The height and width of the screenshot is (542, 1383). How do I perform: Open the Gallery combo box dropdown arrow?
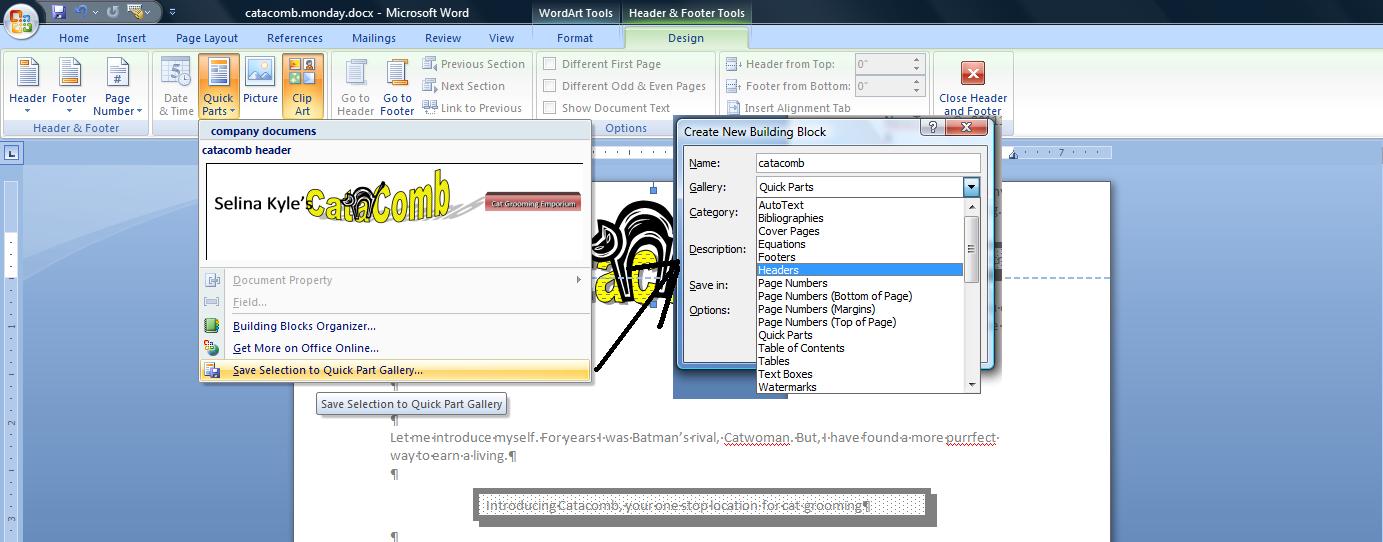971,187
